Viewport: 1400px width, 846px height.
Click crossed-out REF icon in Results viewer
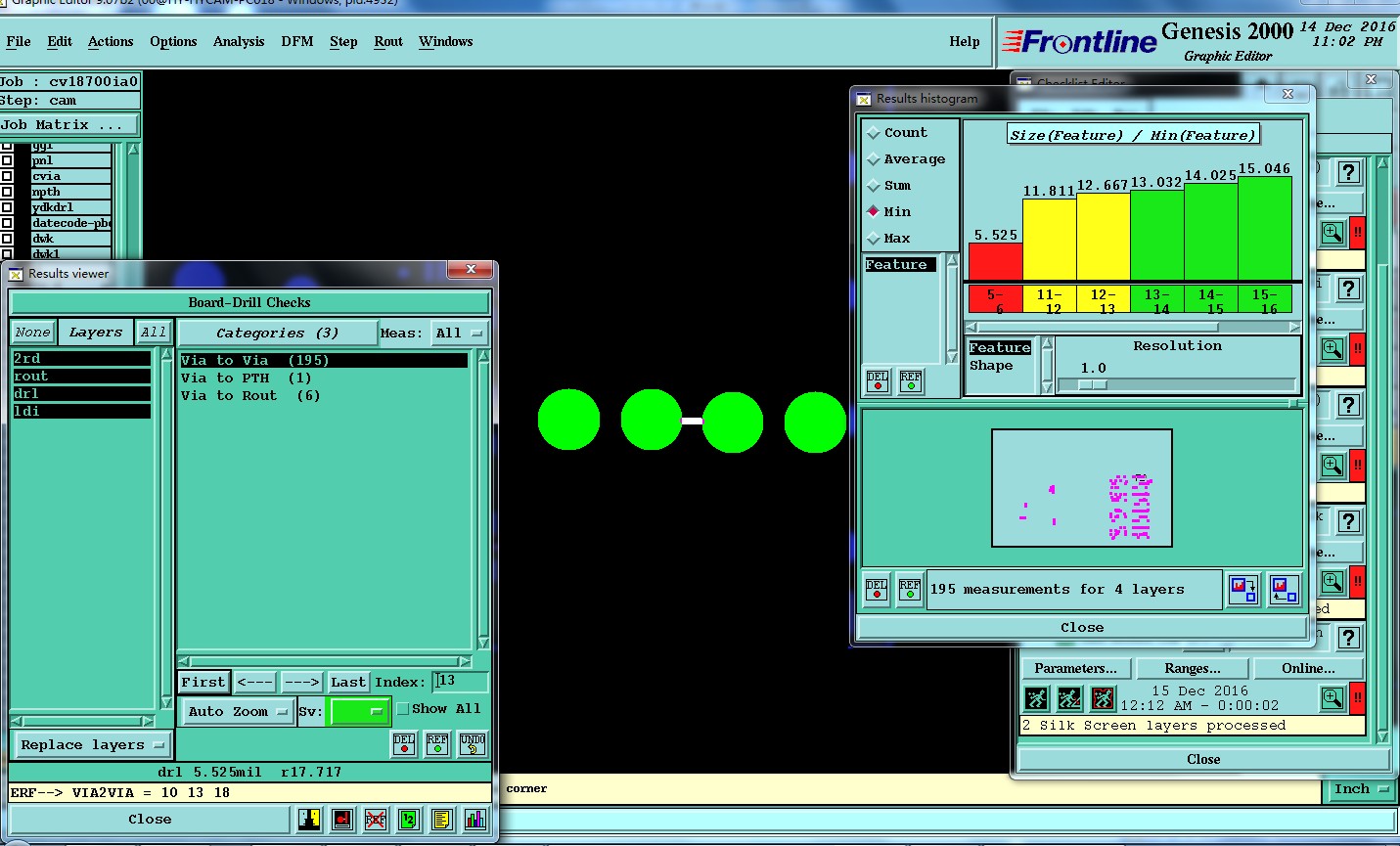click(376, 820)
